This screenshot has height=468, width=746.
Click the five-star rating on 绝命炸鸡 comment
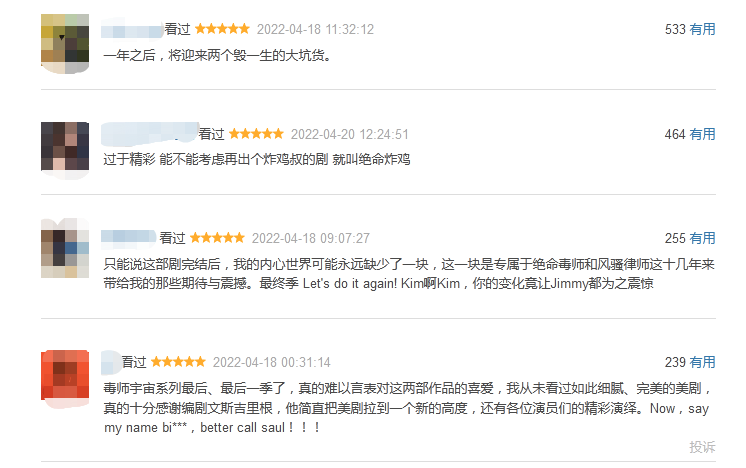(256, 134)
